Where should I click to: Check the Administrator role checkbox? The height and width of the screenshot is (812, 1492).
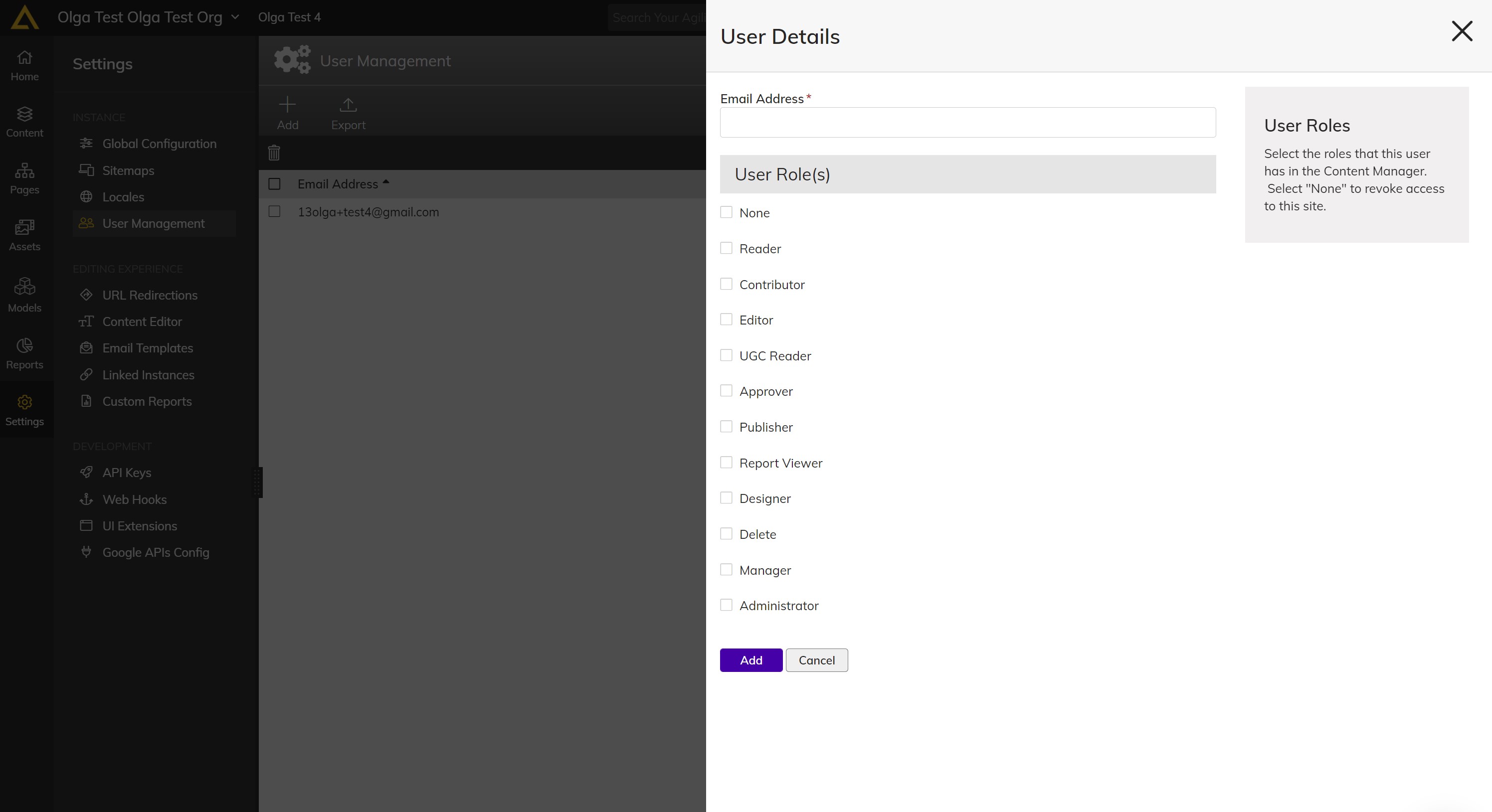click(x=727, y=605)
